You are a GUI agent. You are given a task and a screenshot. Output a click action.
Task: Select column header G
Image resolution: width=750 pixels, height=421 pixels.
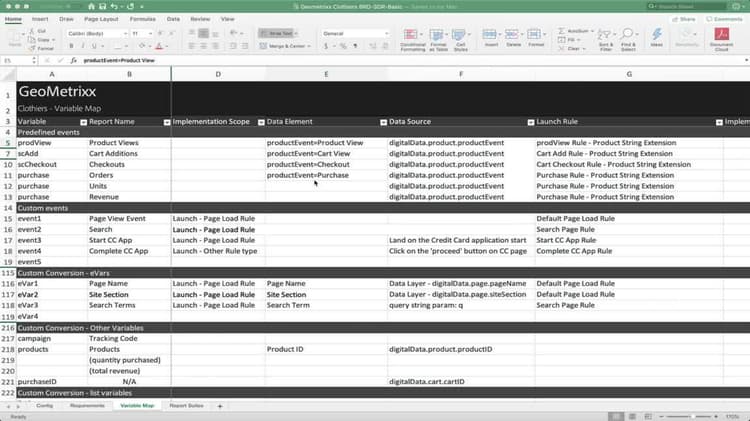click(x=629, y=74)
